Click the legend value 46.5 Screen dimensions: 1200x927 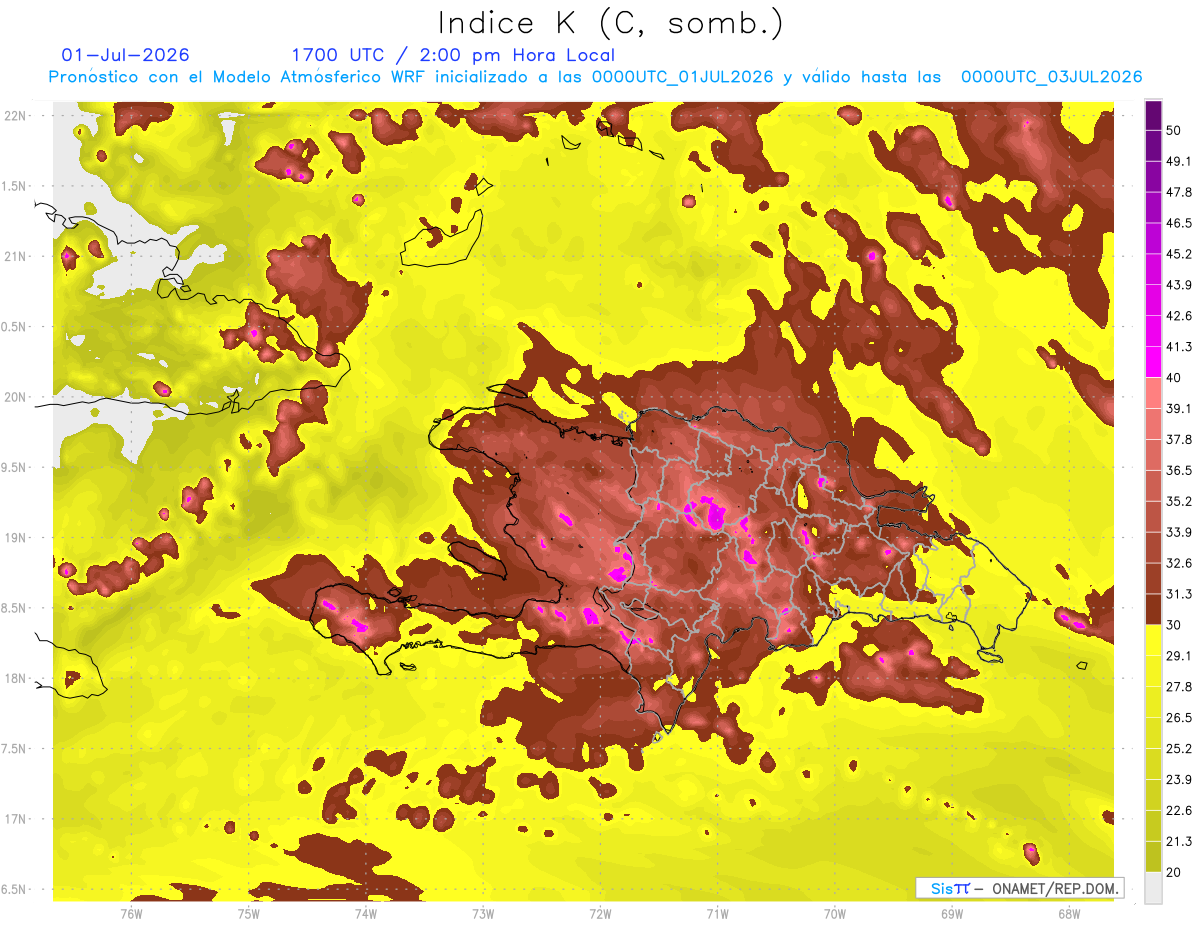tap(1179, 223)
